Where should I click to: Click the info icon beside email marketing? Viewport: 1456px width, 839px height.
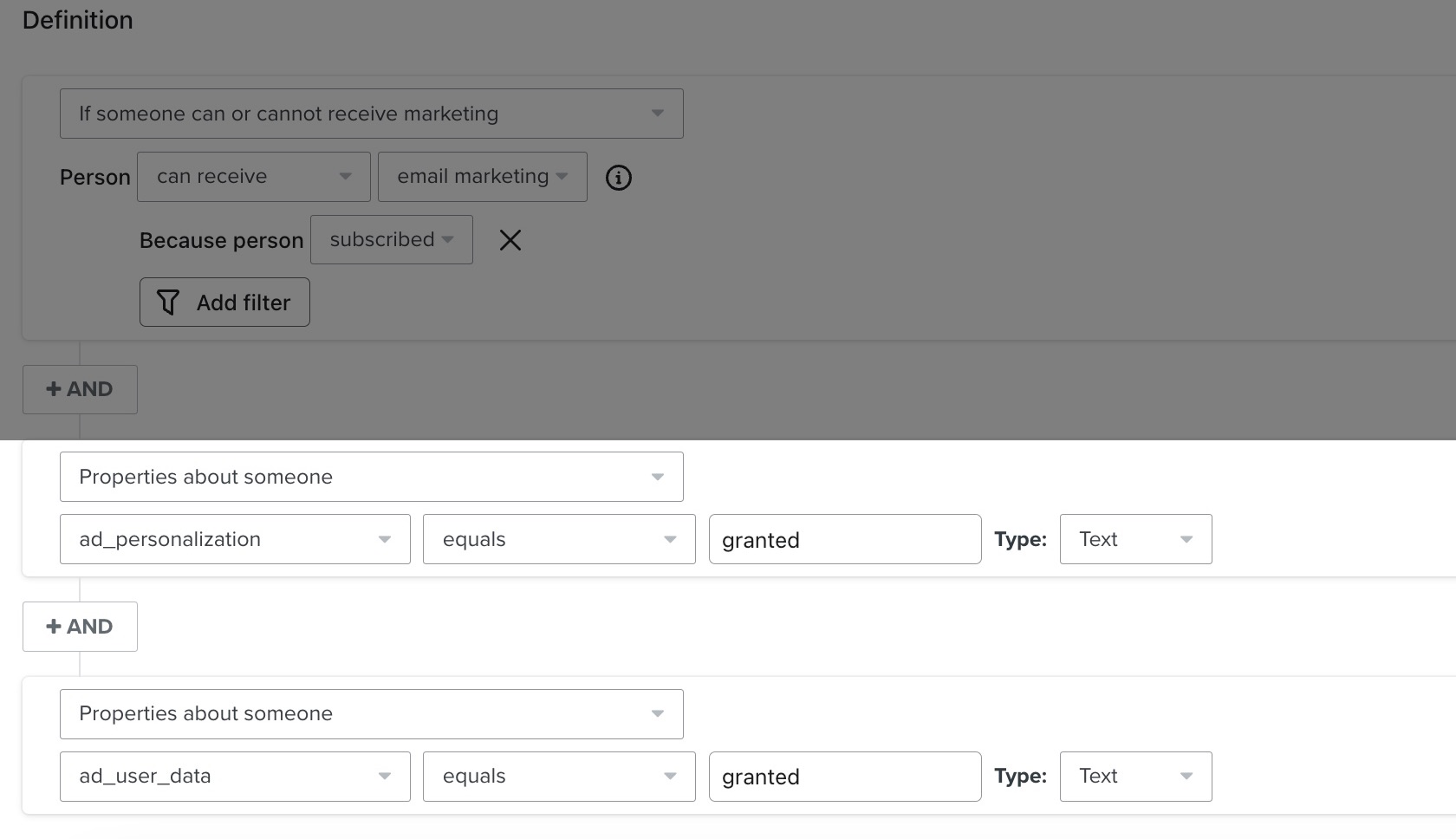pos(618,177)
